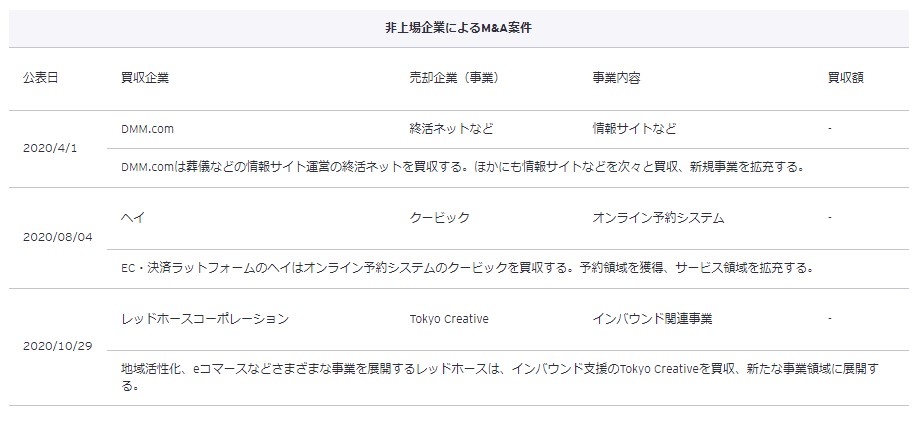Click the 終活ネットなど seller cell

coord(451,129)
